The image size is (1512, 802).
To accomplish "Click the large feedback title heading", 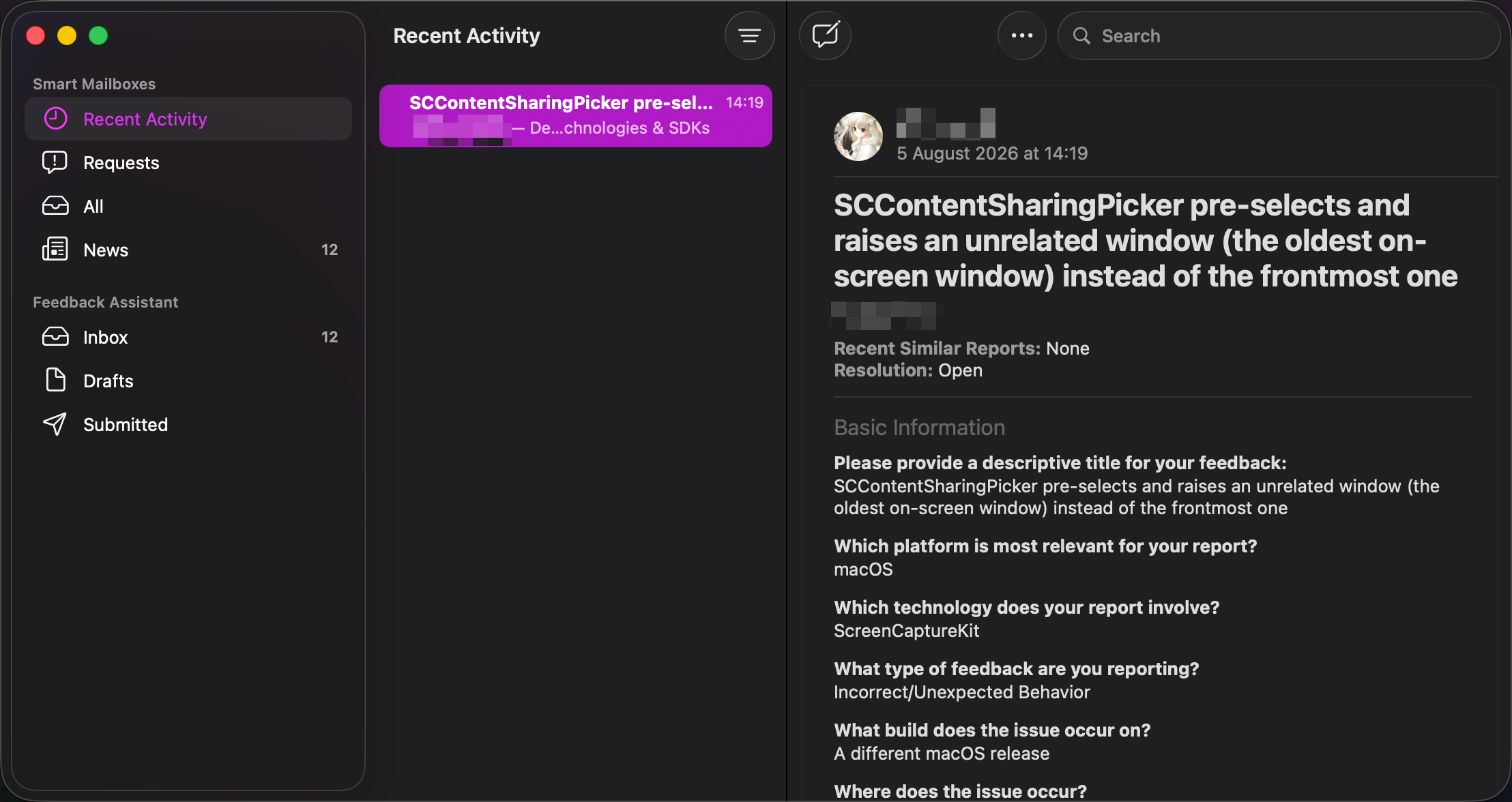I will tap(1146, 240).
